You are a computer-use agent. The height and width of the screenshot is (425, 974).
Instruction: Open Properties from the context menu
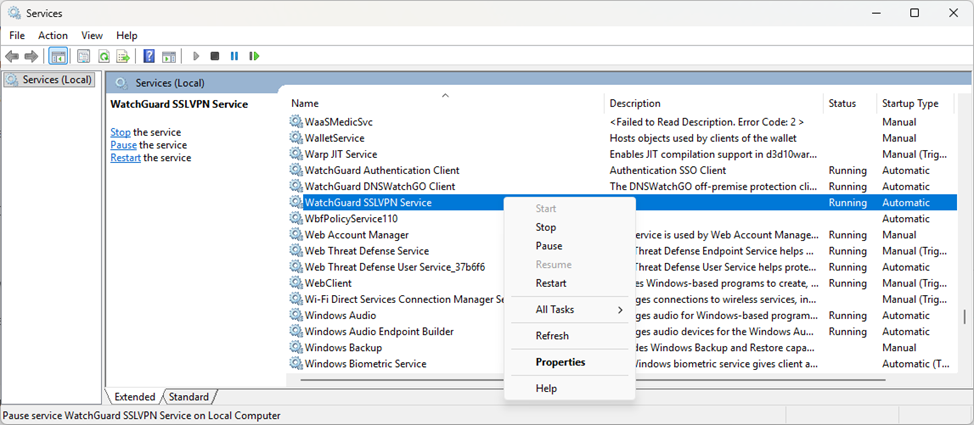[x=560, y=362]
